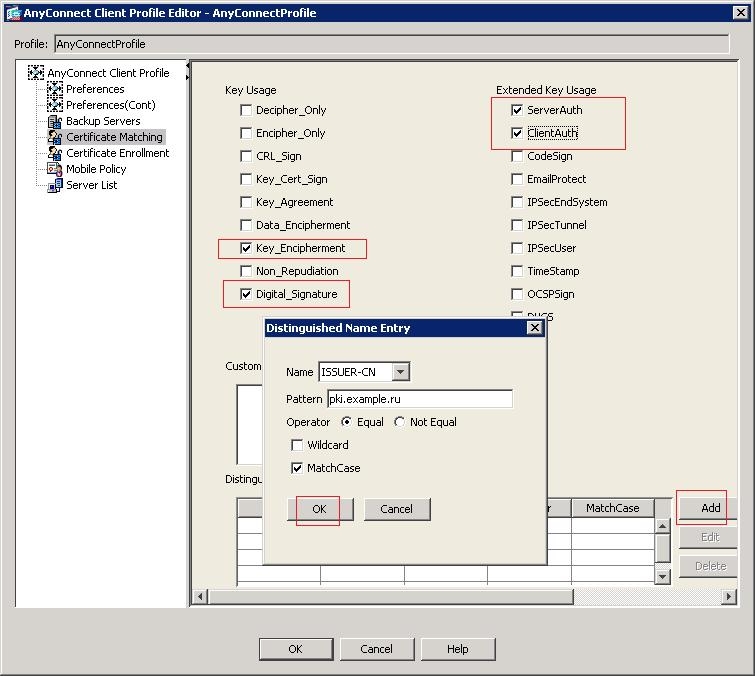Check the OCSPSign option
The width and height of the screenshot is (755, 676).
[517, 294]
